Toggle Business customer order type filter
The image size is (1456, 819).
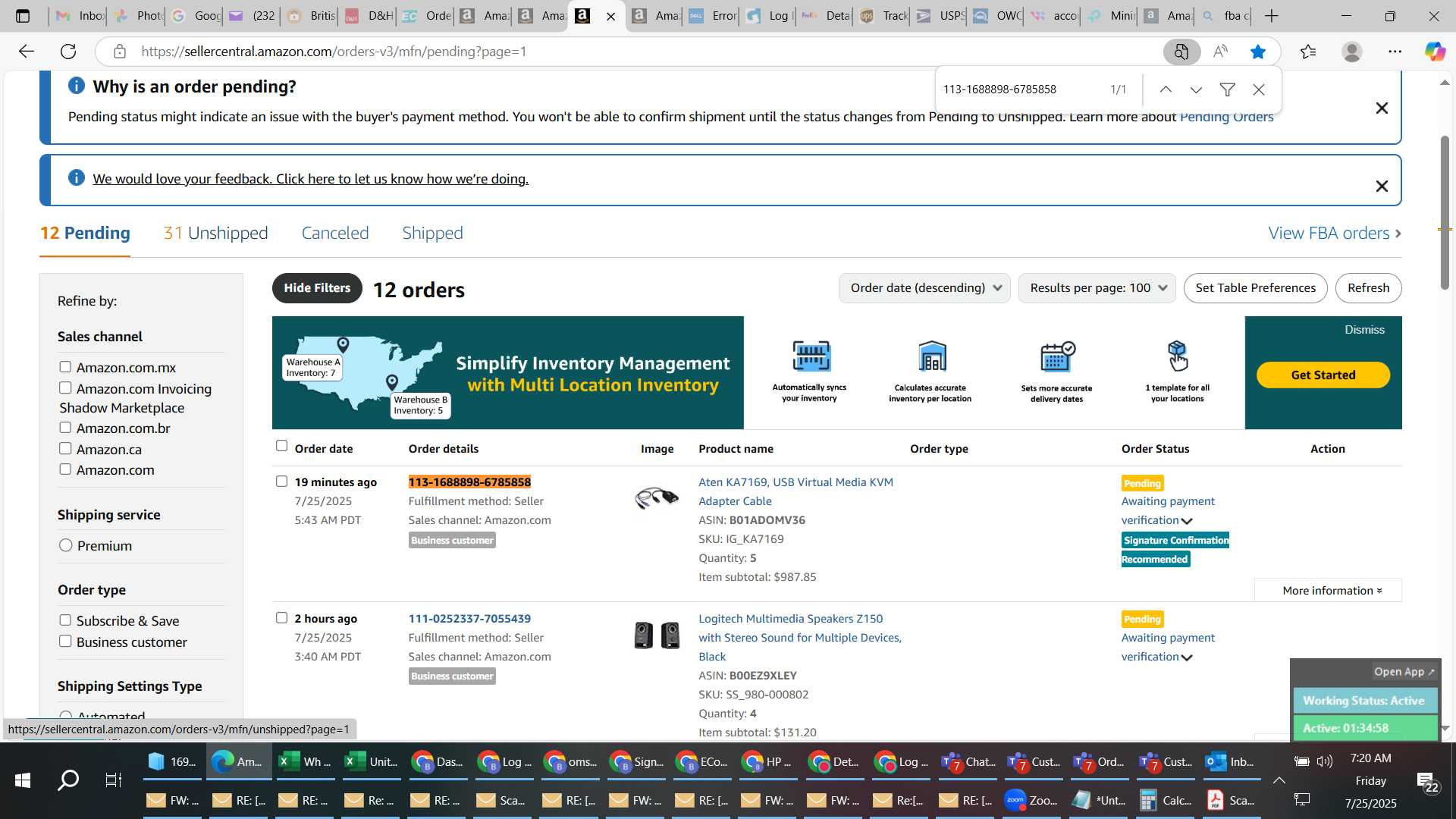(x=65, y=642)
